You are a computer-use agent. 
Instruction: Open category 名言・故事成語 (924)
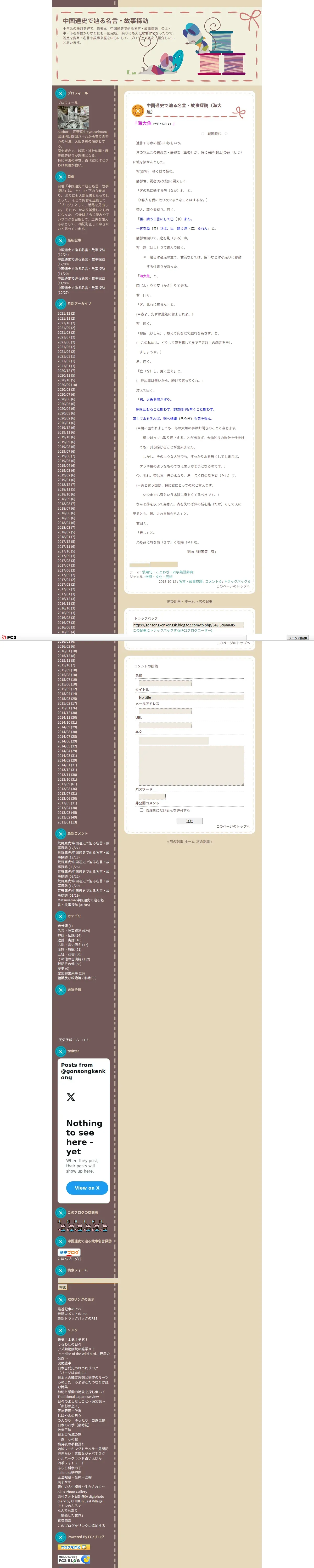pyautogui.click(x=74, y=930)
